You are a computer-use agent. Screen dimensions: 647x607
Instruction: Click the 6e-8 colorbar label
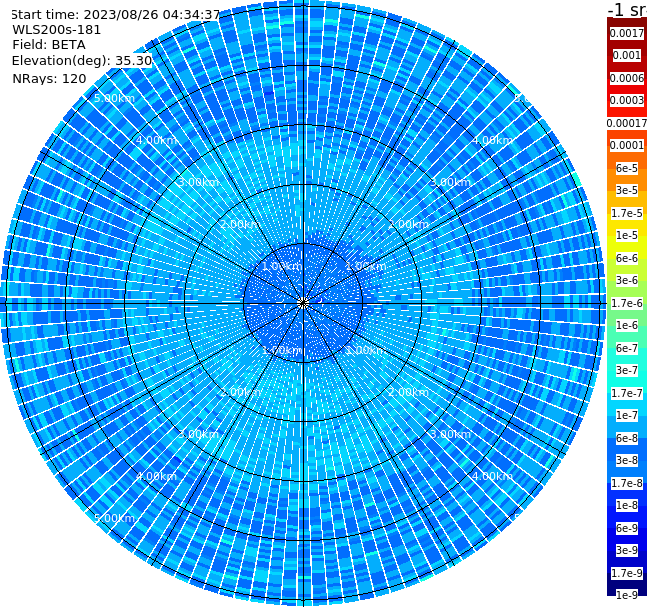[627, 438]
